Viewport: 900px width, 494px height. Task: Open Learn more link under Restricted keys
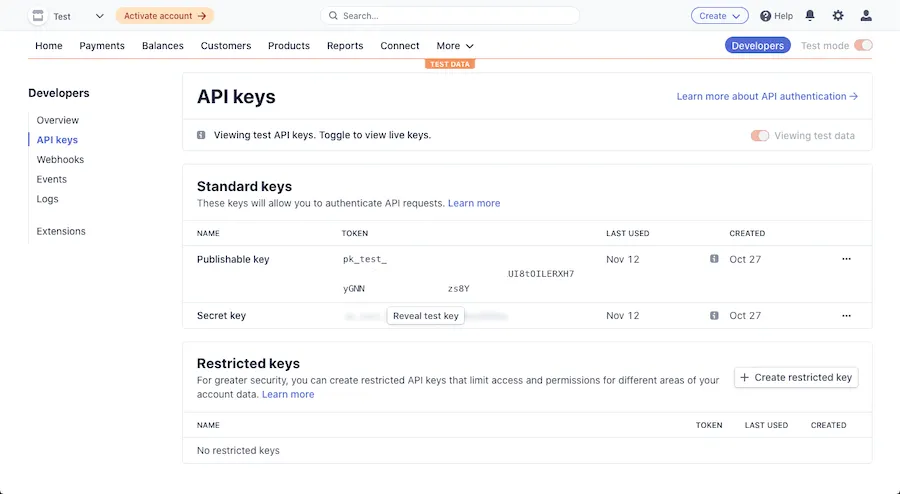288,394
